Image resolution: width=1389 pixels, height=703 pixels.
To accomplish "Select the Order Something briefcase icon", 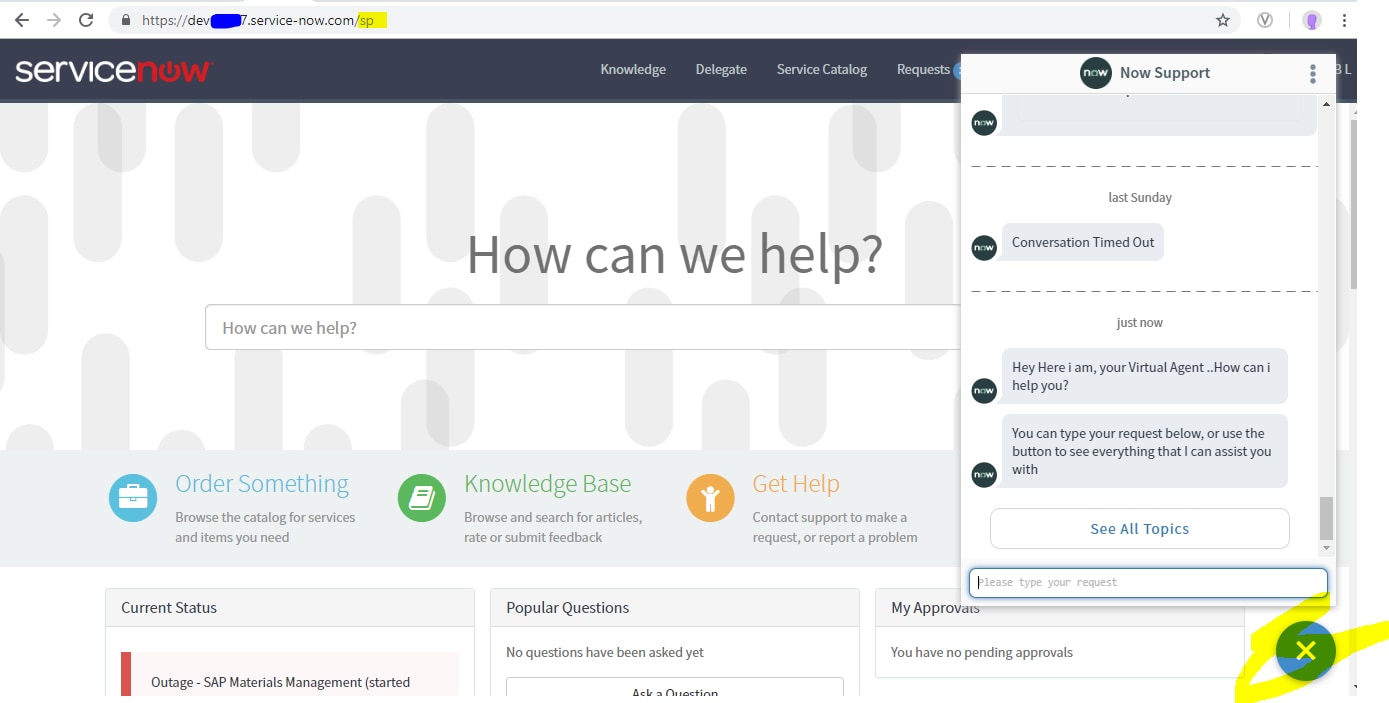I will (x=133, y=497).
